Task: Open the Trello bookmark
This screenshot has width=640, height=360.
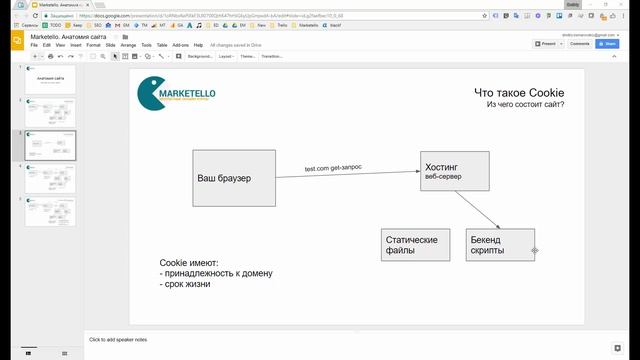Action: pos(280,25)
